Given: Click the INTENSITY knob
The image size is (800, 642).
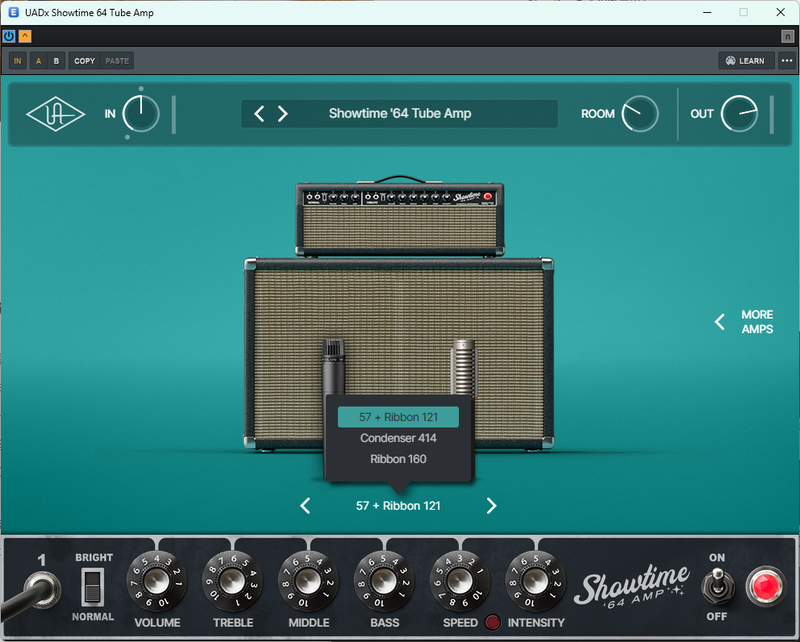Looking at the screenshot, I should (x=535, y=581).
